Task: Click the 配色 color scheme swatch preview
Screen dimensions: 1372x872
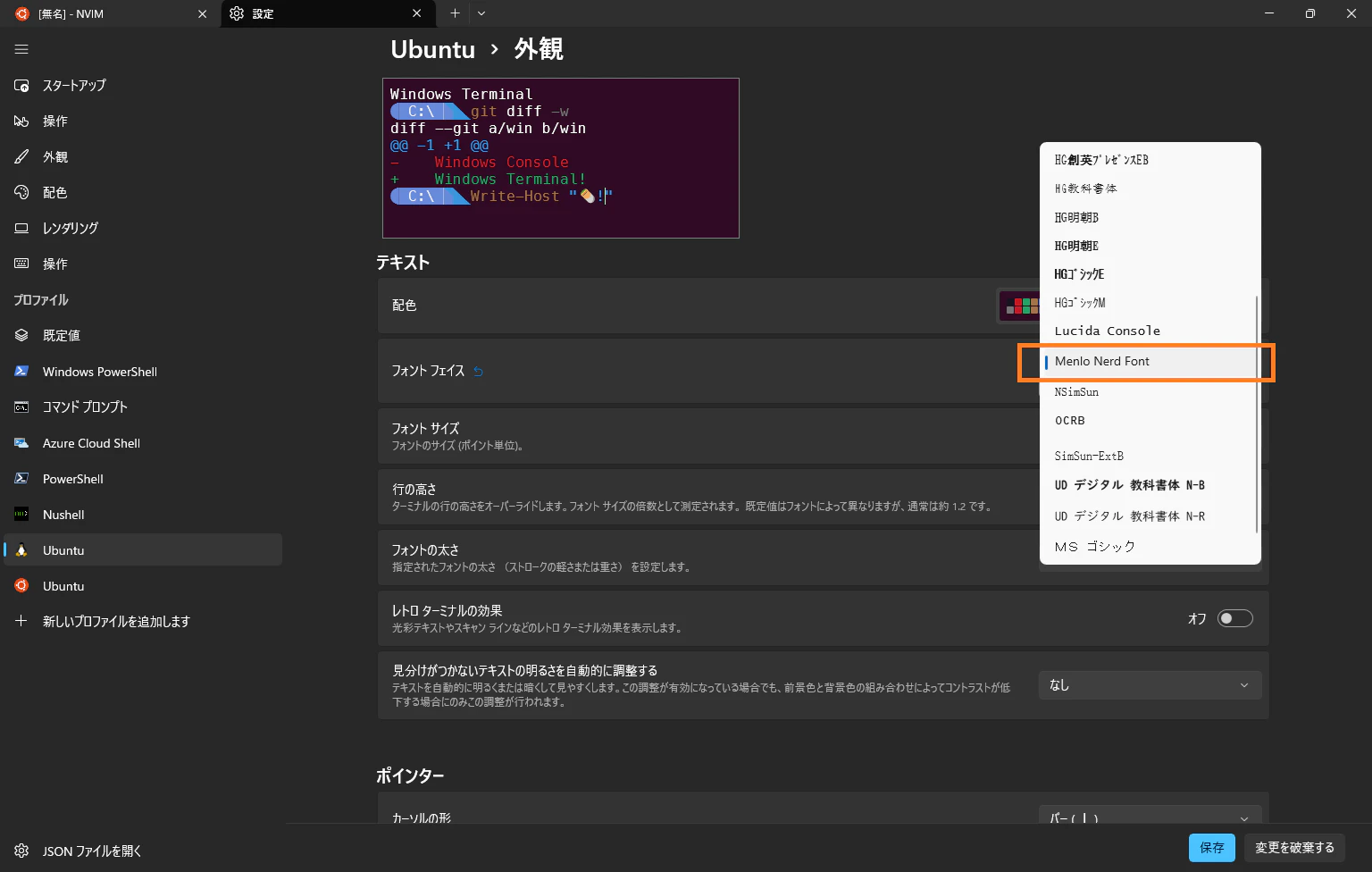Action: tap(1019, 306)
